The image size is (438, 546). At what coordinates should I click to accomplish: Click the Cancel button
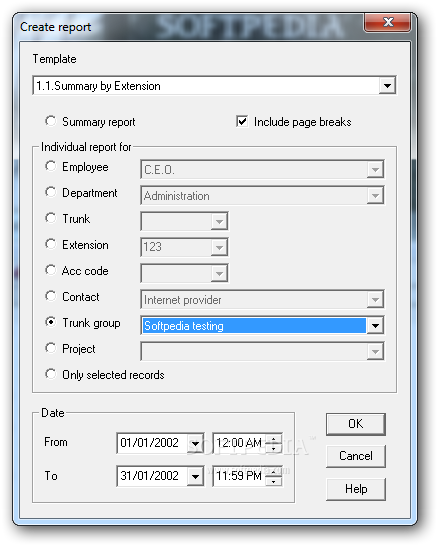(355, 456)
